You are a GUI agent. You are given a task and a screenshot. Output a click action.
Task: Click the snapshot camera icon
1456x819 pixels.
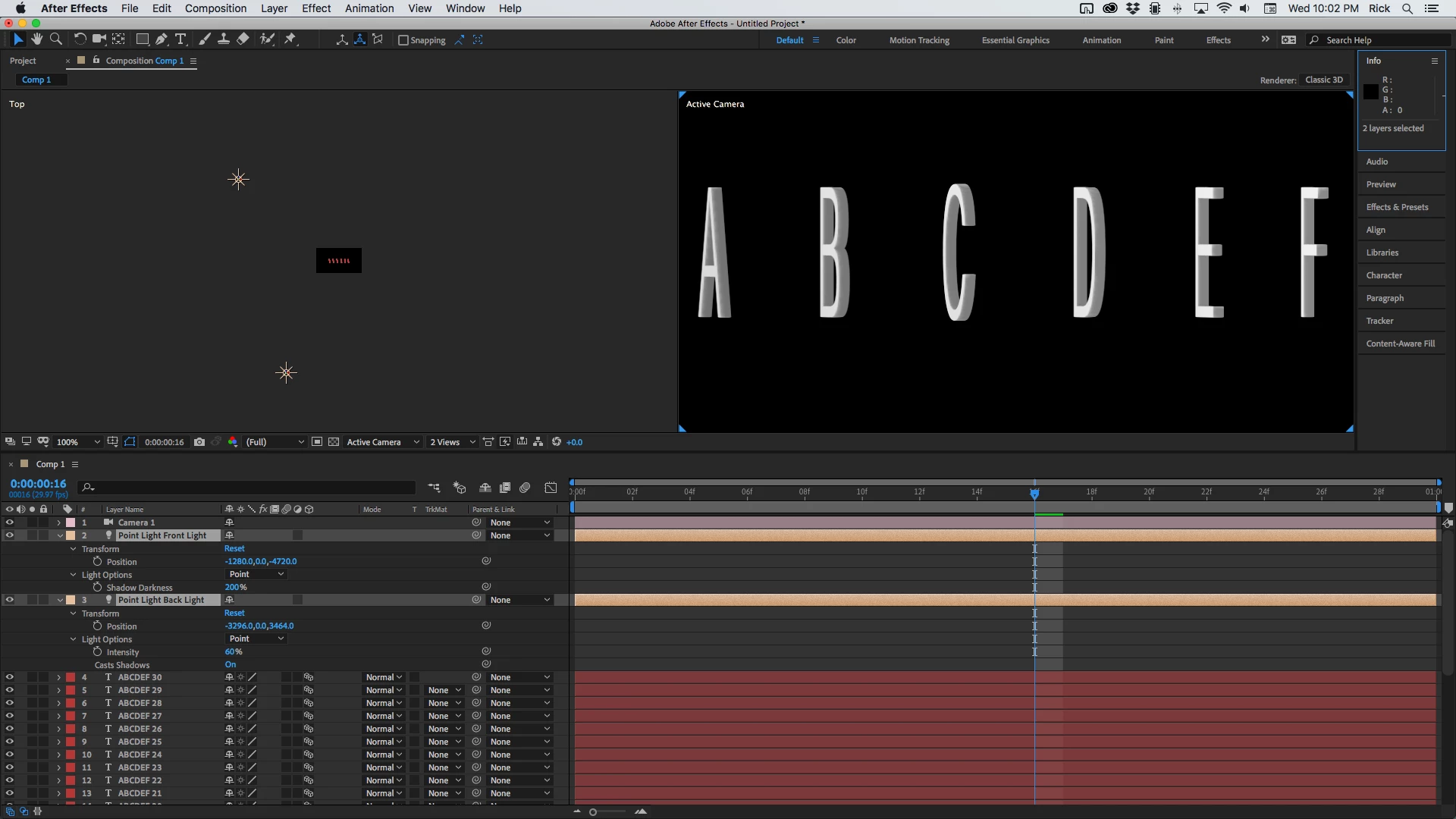[x=199, y=442]
